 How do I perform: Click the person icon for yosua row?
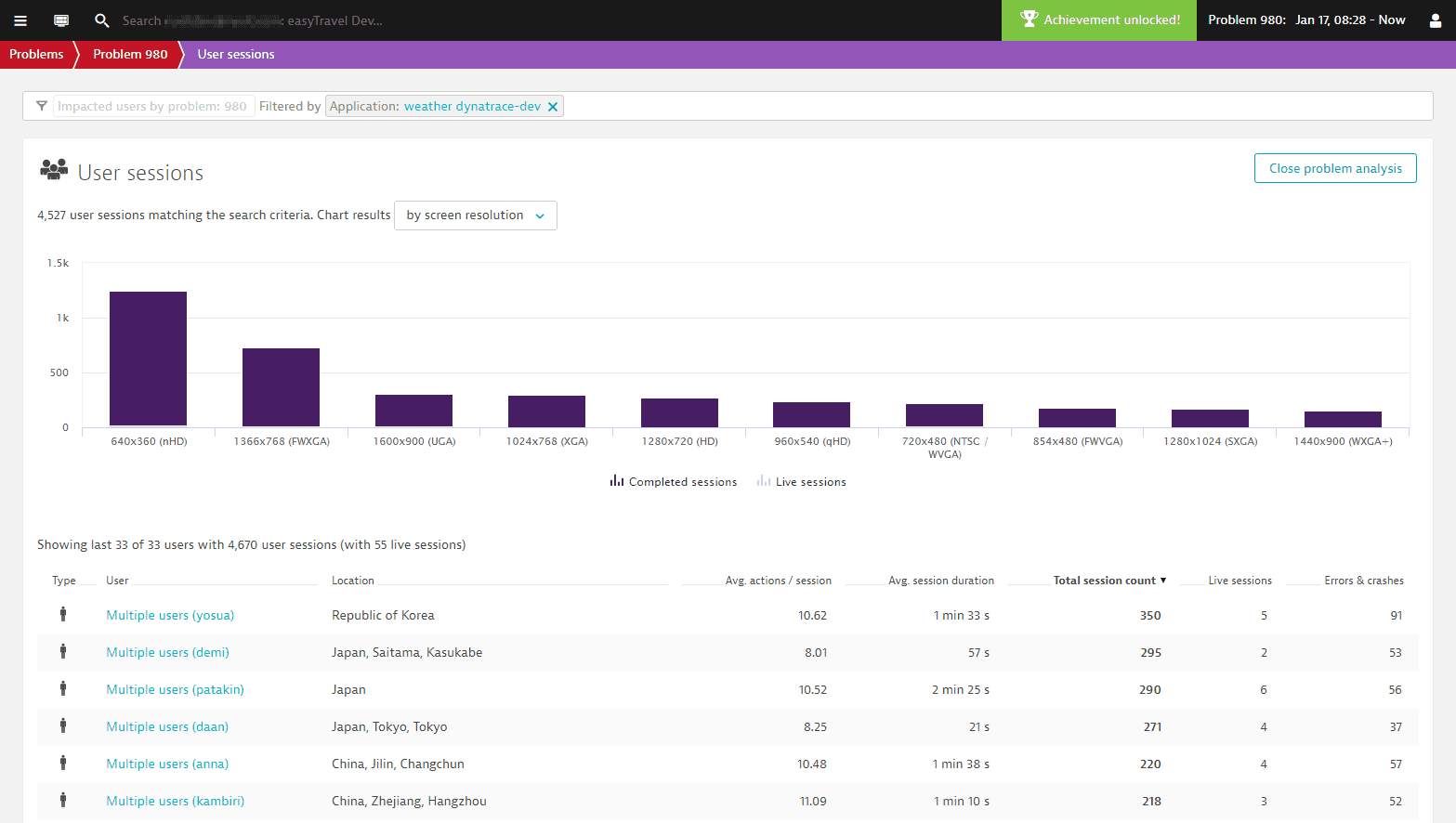[63, 614]
